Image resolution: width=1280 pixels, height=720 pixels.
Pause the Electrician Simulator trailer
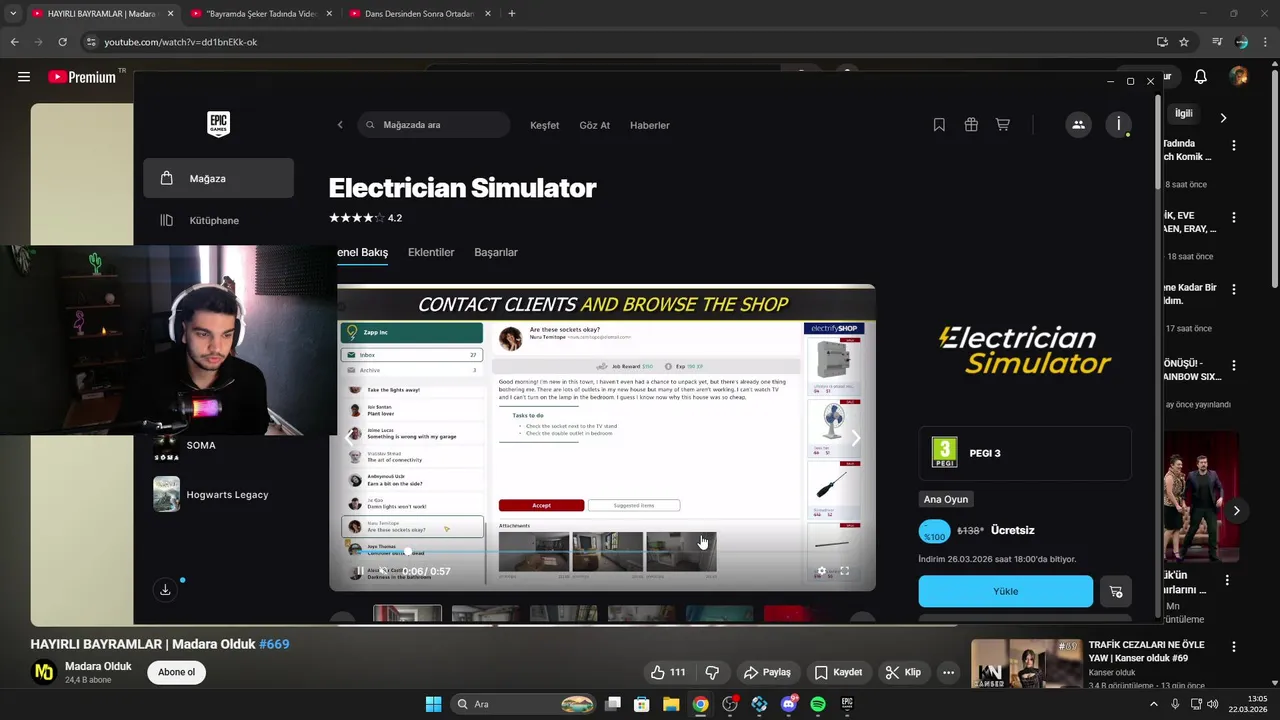pyautogui.click(x=360, y=571)
